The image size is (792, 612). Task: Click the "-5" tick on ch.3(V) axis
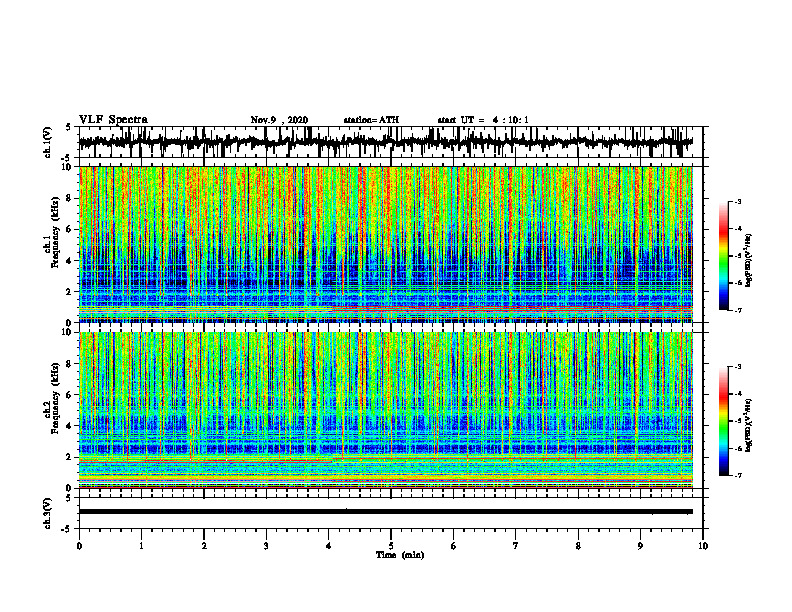(67, 529)
